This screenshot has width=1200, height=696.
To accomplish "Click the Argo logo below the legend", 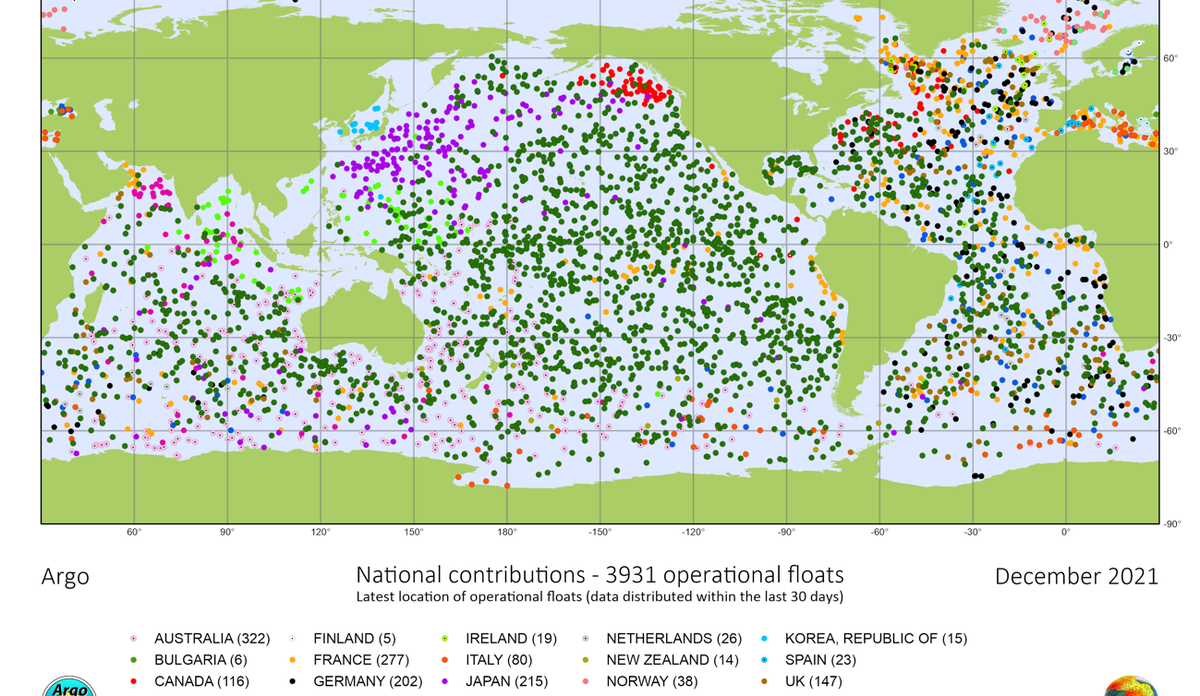I will (x=69, y=686).
